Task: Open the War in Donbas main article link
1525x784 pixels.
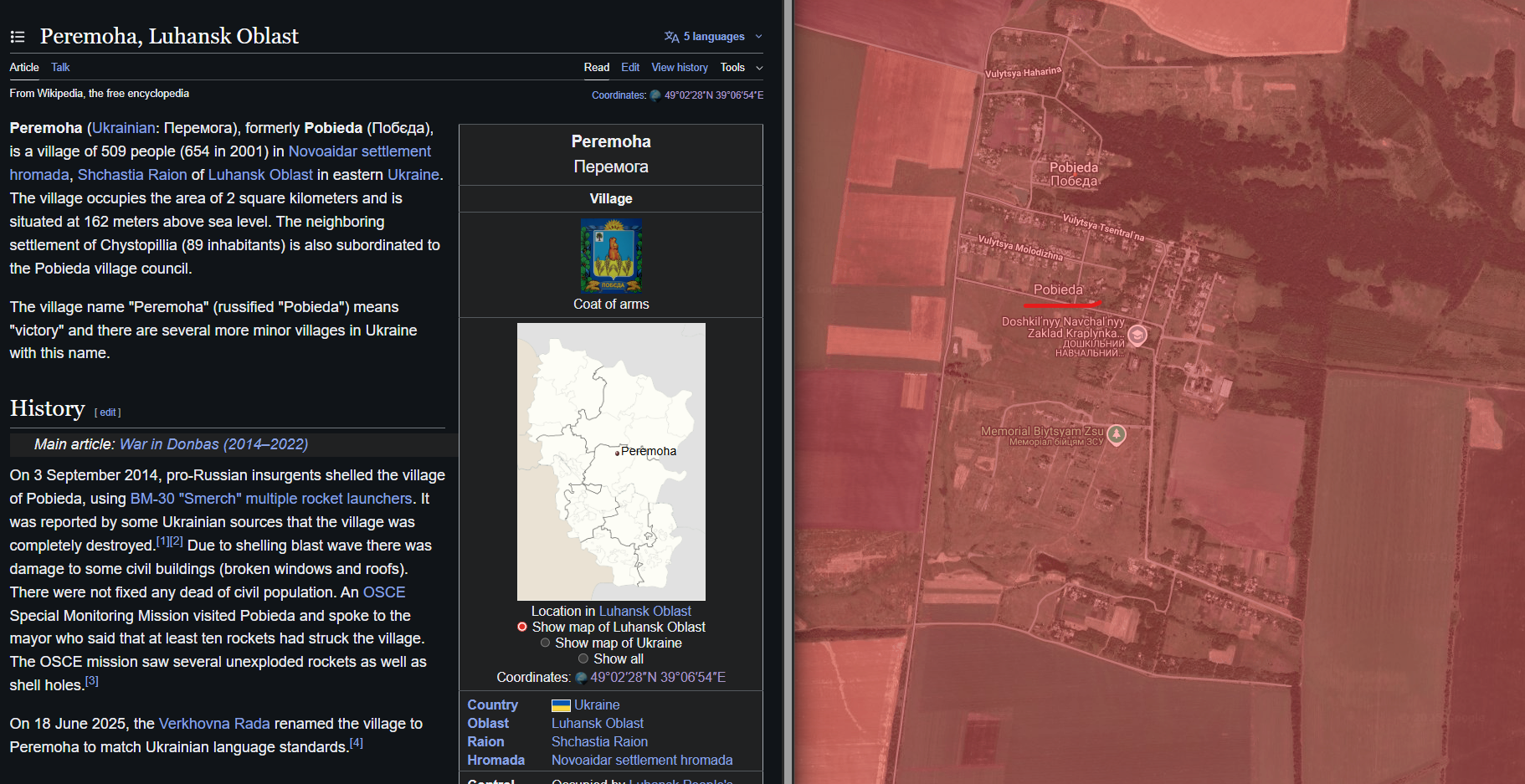Action: pos(213,444)
